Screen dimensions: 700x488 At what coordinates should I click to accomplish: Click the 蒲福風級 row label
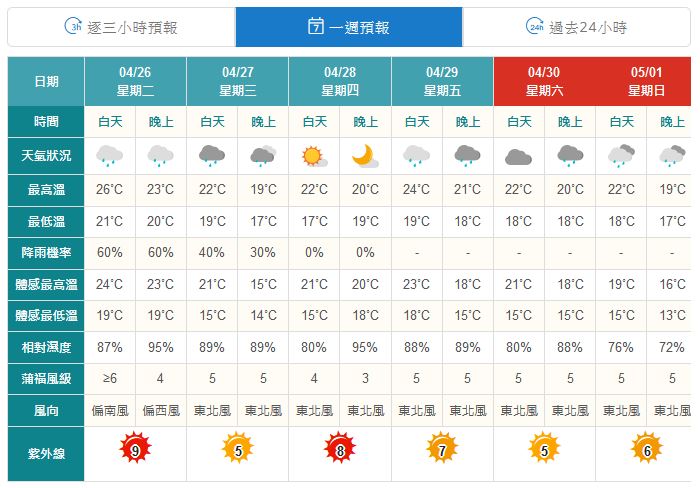click(x=46, y=379)
